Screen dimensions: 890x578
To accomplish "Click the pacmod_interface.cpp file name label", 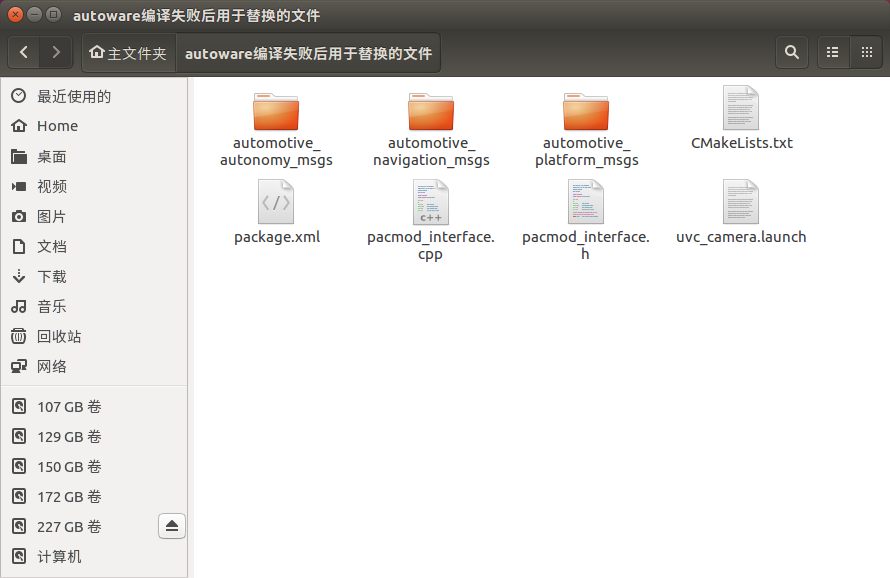I will pyautogui.click(x=431, y=245).
